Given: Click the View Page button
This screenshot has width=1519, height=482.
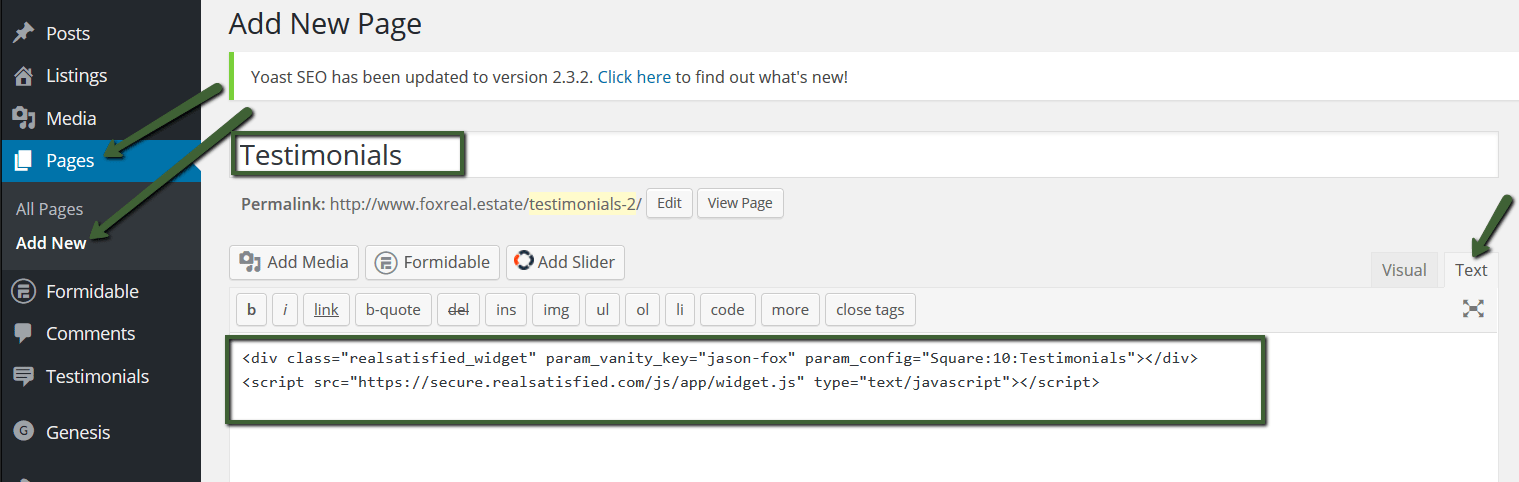Looking at the screenshot, I should pos(740,203).
